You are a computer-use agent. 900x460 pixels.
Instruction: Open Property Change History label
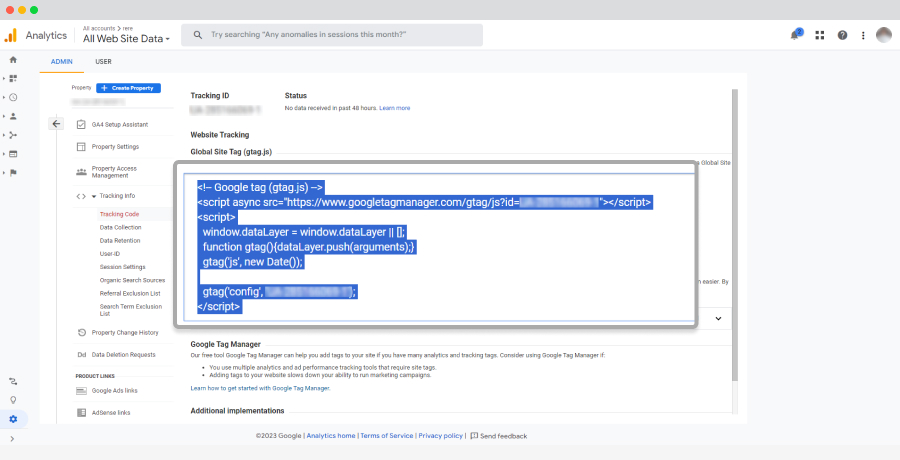(x=125, y=333)
